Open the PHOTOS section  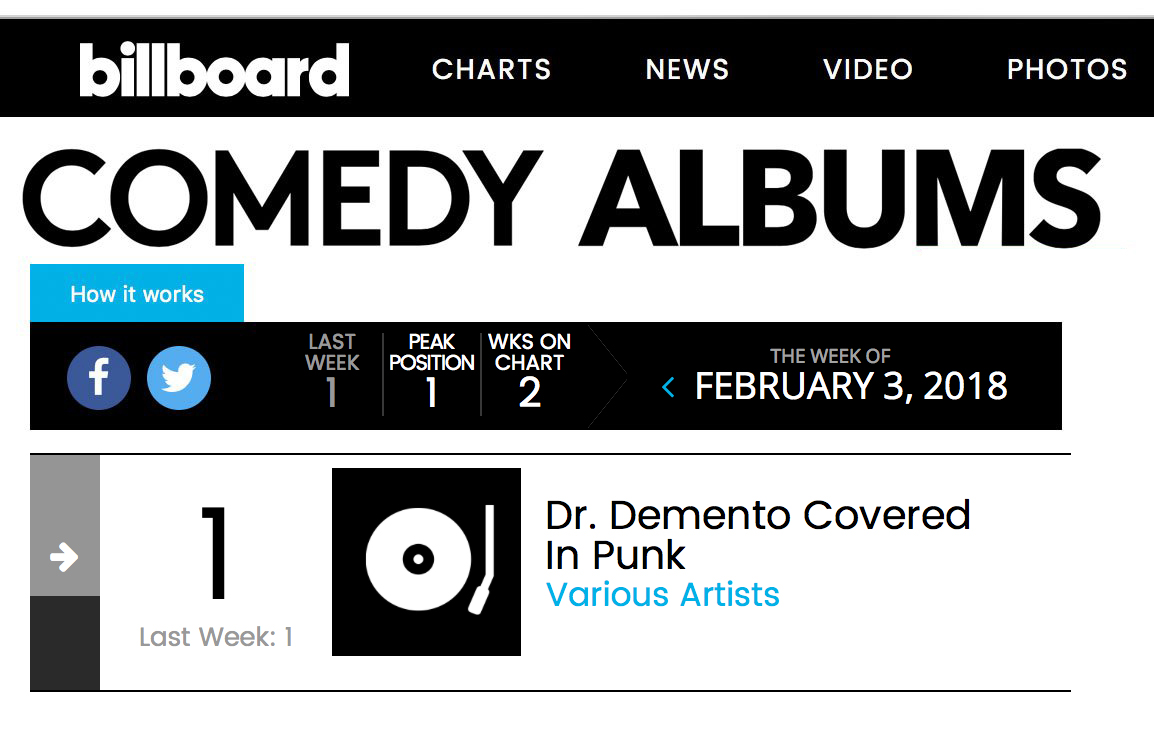pyautogui.click(x=1066, y=69)
